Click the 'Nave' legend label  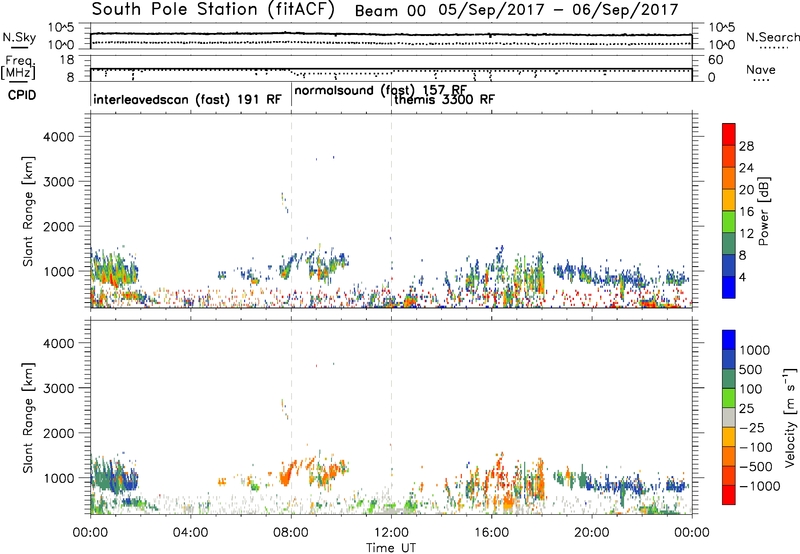(x=761, y=69)
